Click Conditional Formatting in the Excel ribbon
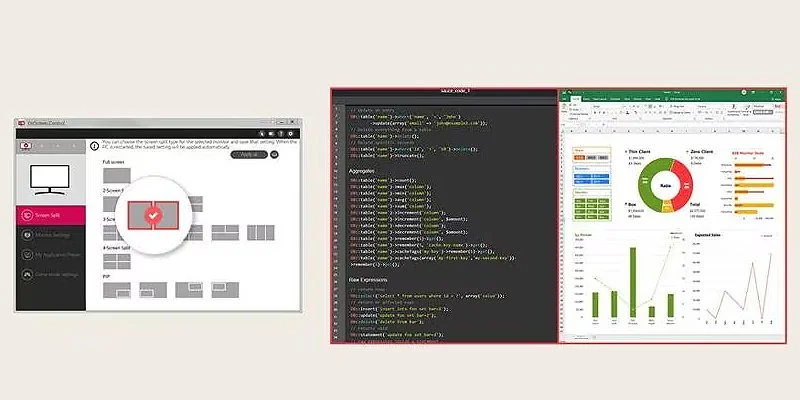Screen dimensions: 800x400 [734, 110]
